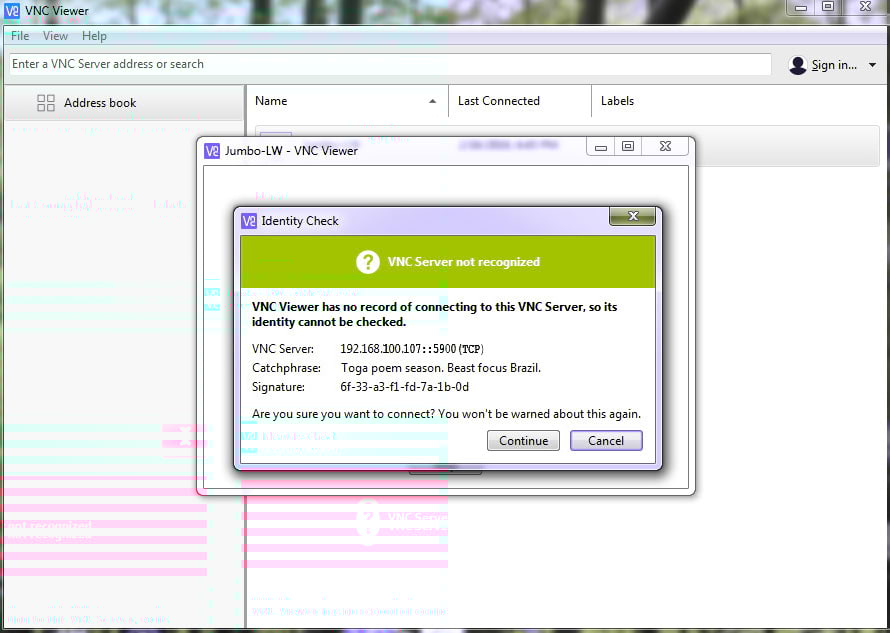Maximize the Jumbo-LW VNC Viewer window
The image size is (890, 633).
628,147
